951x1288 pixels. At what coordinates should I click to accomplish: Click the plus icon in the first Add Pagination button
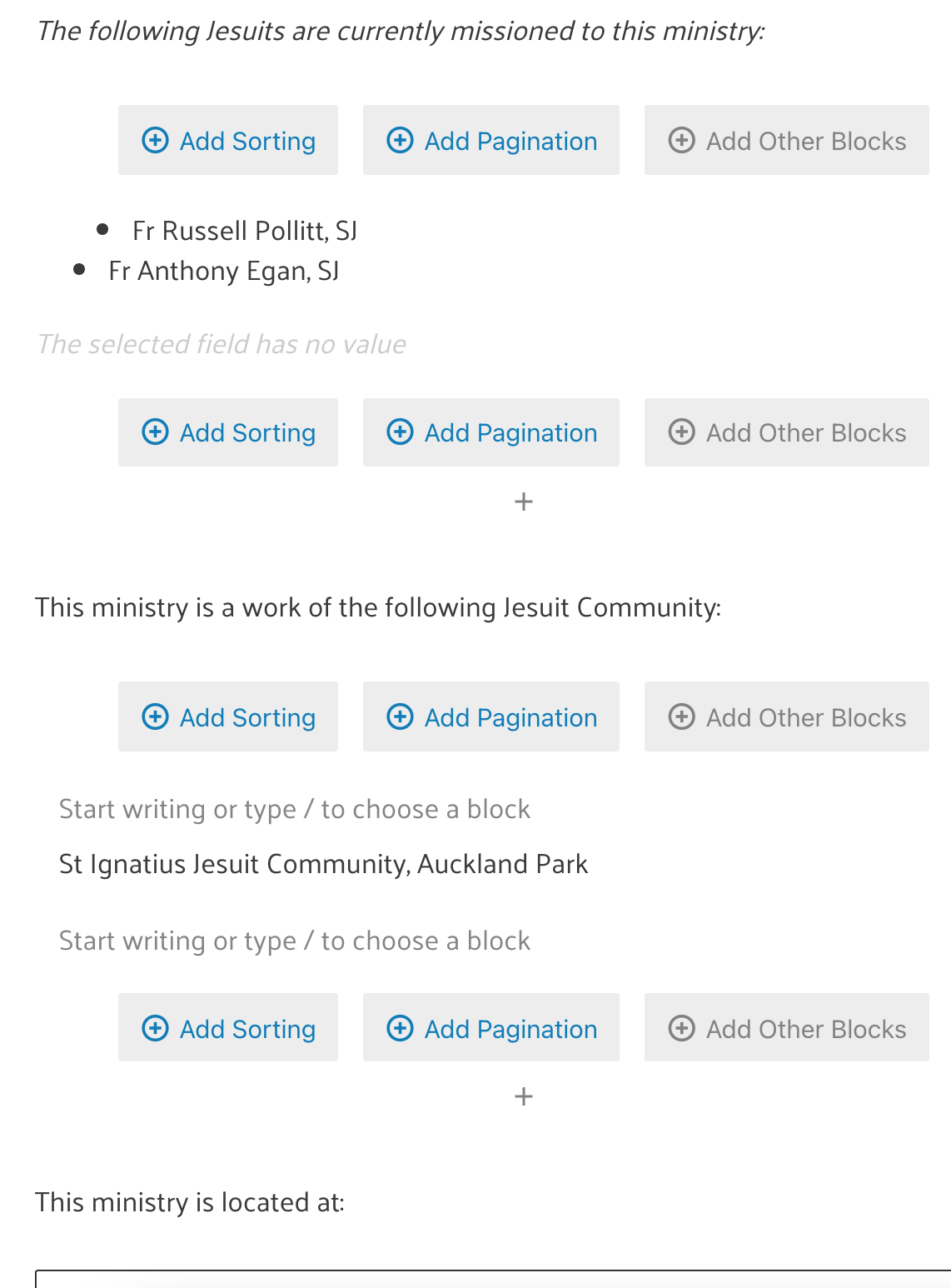pos(400,140)
